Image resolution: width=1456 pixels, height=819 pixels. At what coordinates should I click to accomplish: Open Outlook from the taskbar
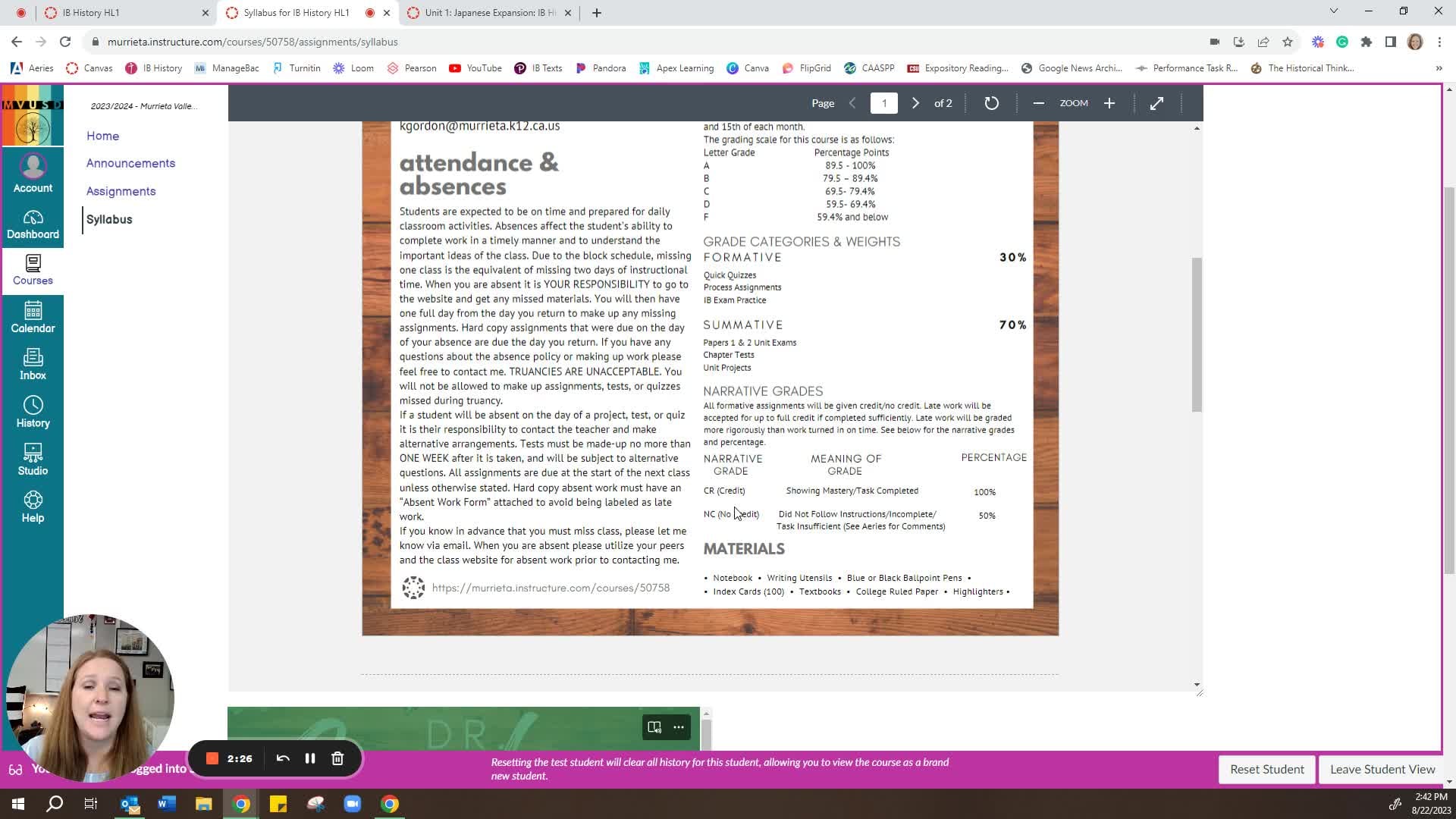tap(130, 804)
